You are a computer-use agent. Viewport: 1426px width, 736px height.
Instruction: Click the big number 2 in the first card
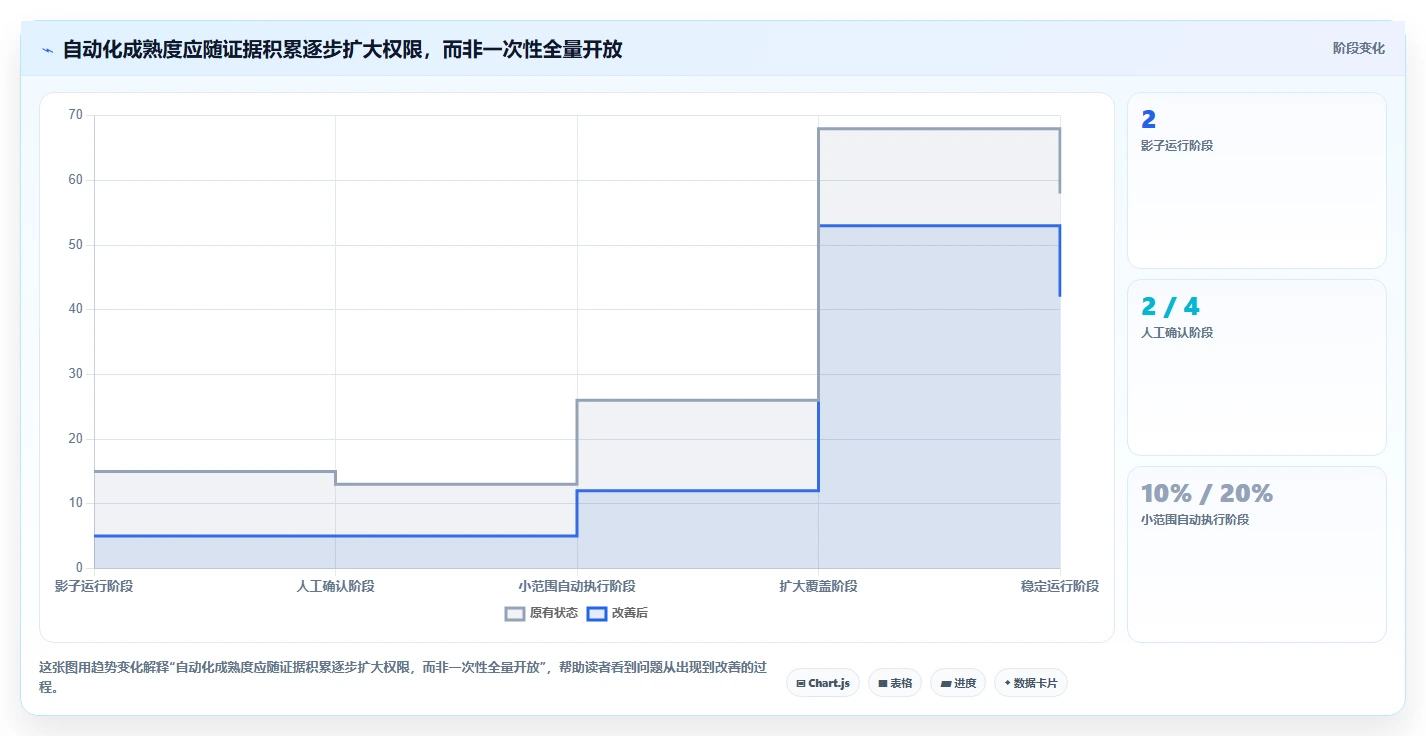[1148, 120]
